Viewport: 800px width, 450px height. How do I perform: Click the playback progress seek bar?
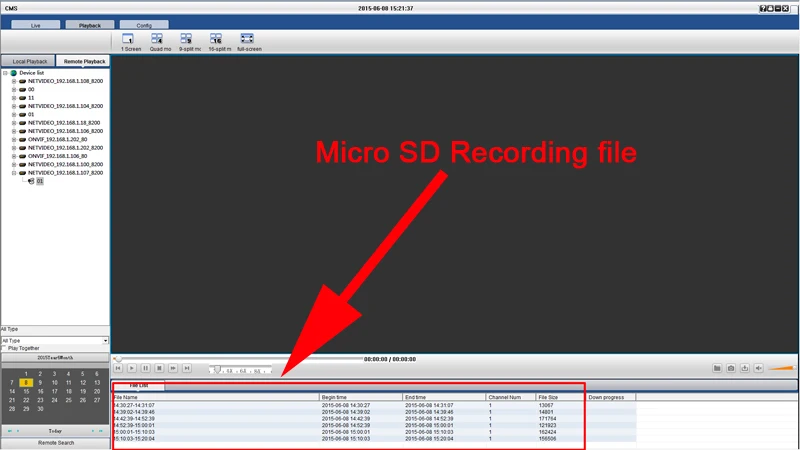click(239, 359)
